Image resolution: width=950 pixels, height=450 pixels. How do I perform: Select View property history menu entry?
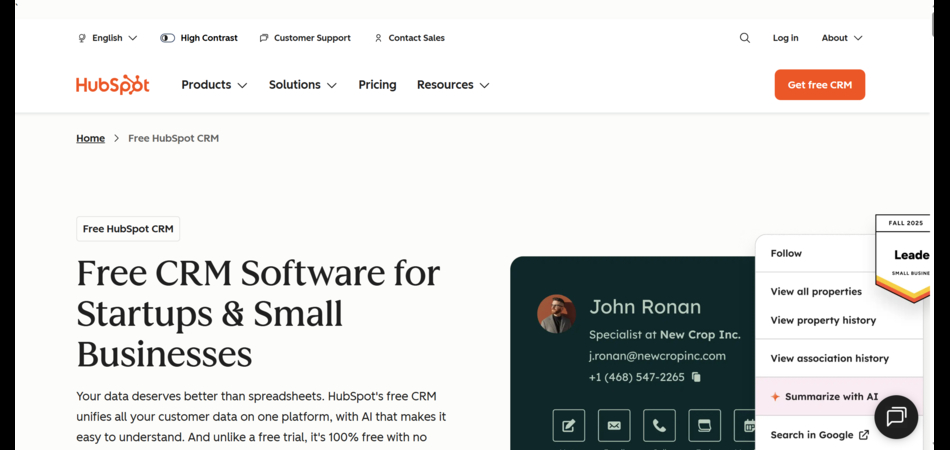pyautogui.click(x=823, y=320)
